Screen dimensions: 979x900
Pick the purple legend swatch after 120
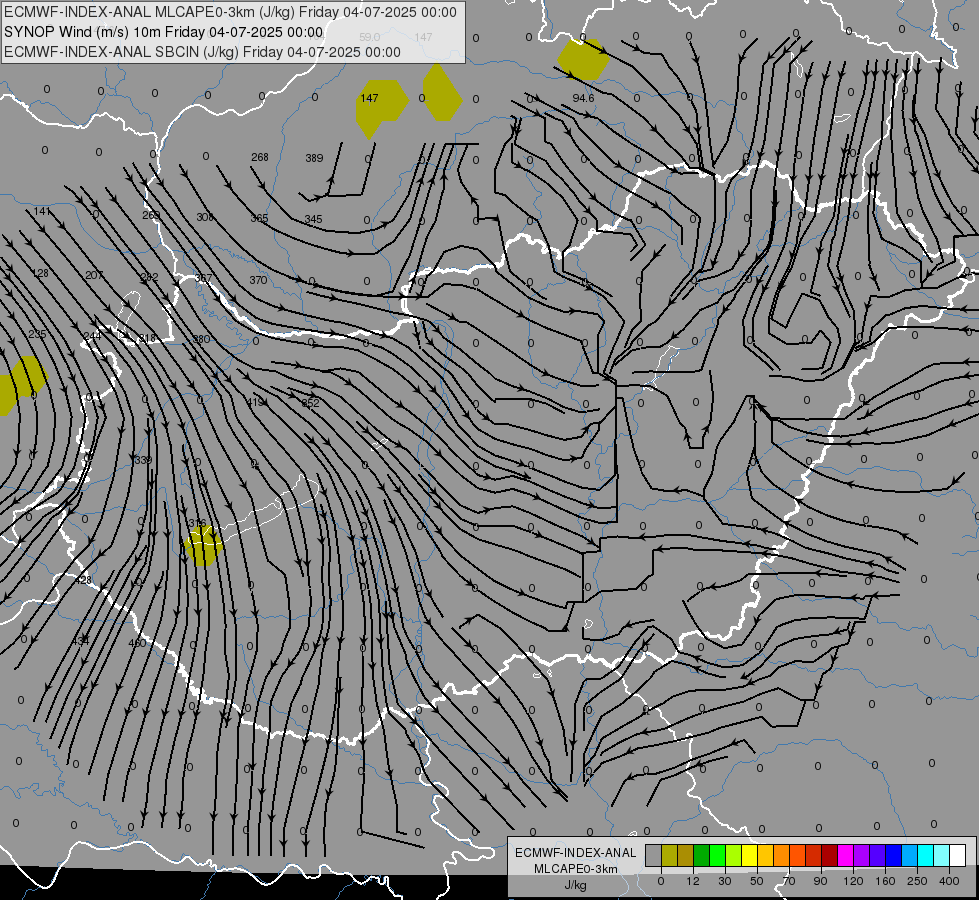pyautogui.click(x=862, y=856)
